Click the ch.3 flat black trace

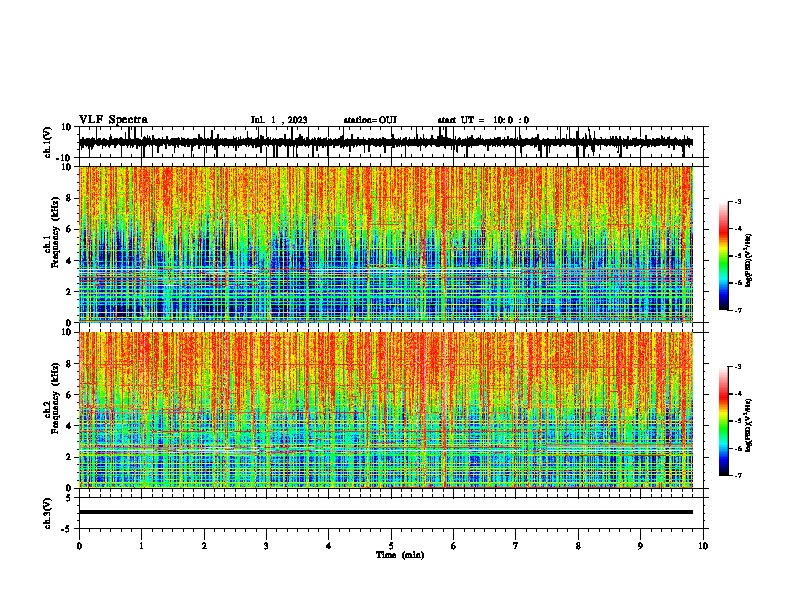tap(385, 512)
